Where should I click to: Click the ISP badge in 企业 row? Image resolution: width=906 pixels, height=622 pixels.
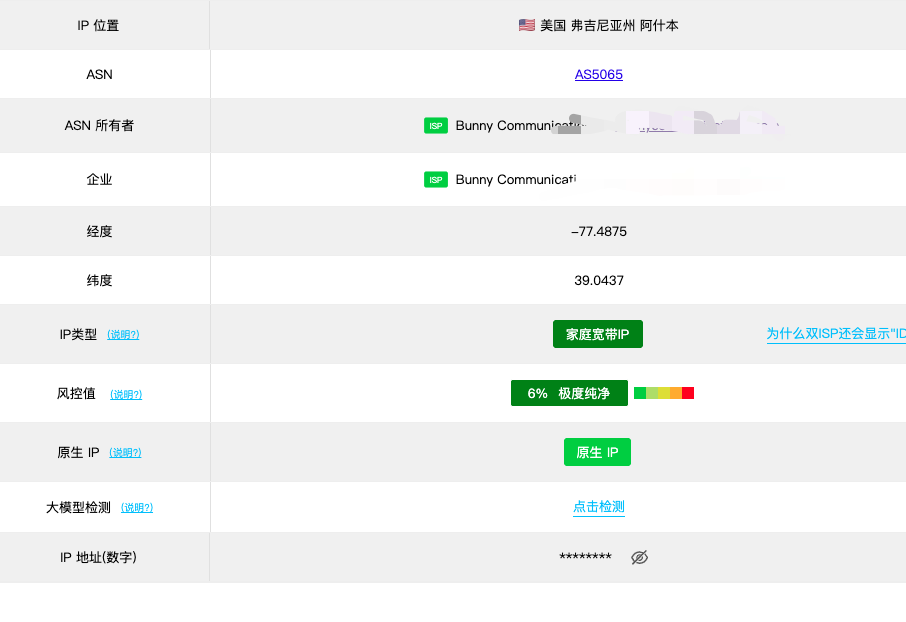click(436, 180)
